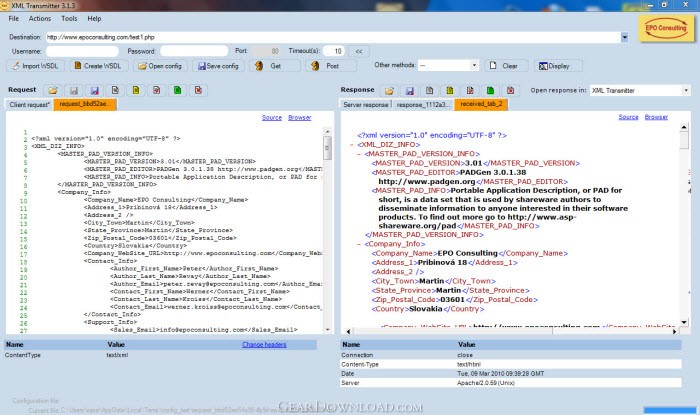Click into the Destination URL field
700x415 pixels.
click(333, 37)
